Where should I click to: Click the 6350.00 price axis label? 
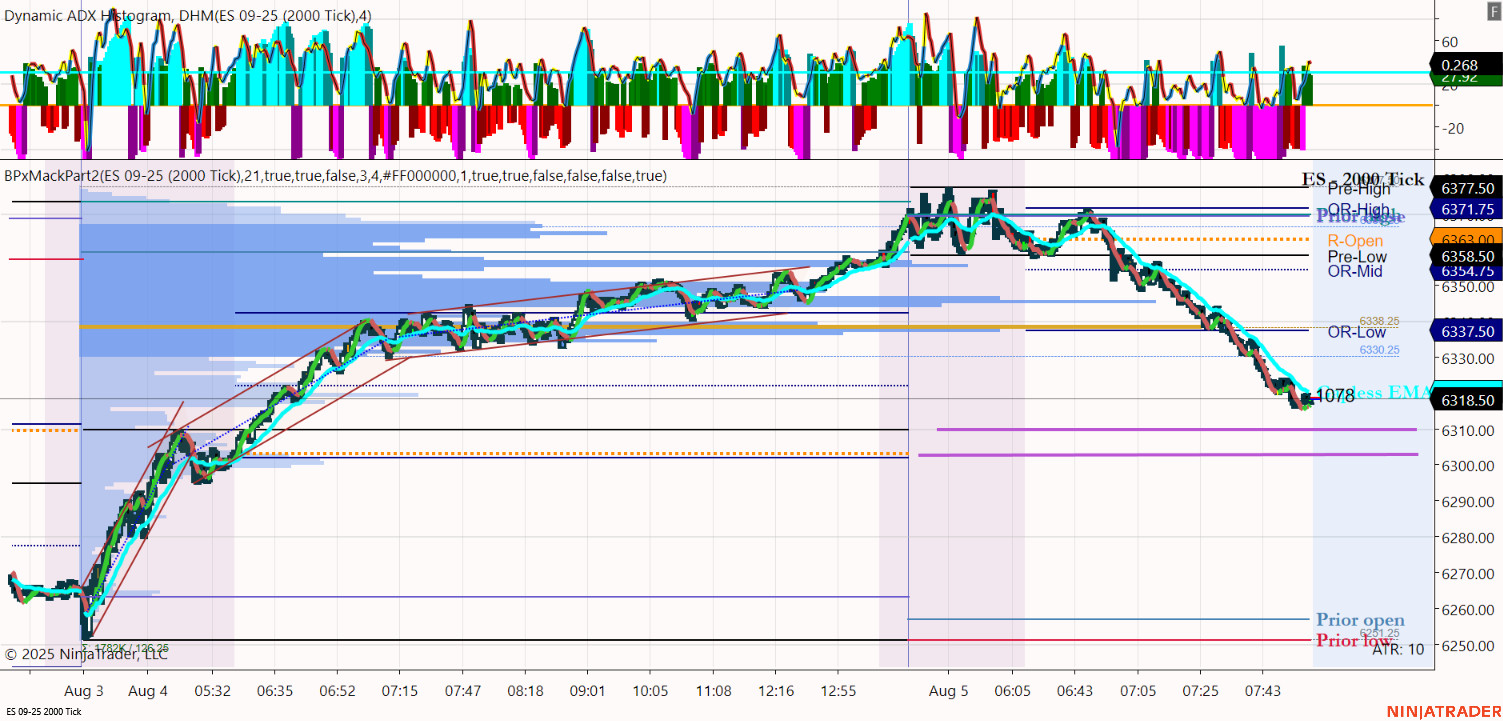point(1466,286)
